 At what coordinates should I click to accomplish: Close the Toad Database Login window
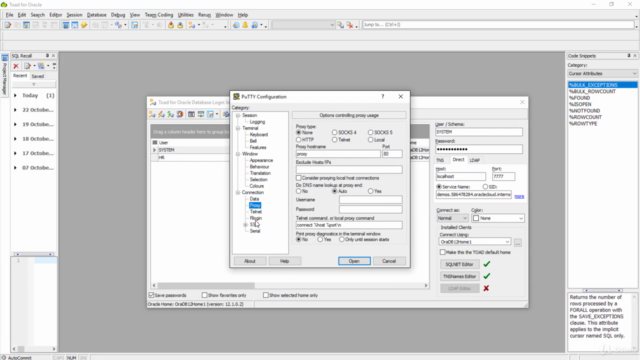point(522,102)
